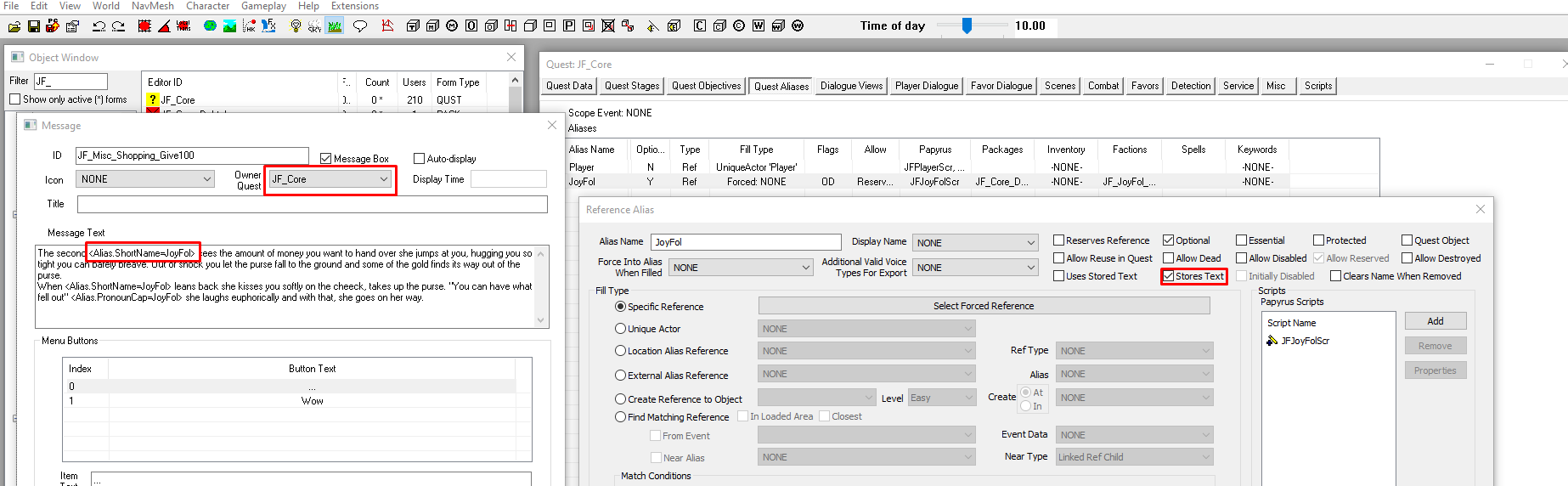Click the HK havok toolbar icon
The height and width of the screenshot is (486, 1568).
pos(249,26)
